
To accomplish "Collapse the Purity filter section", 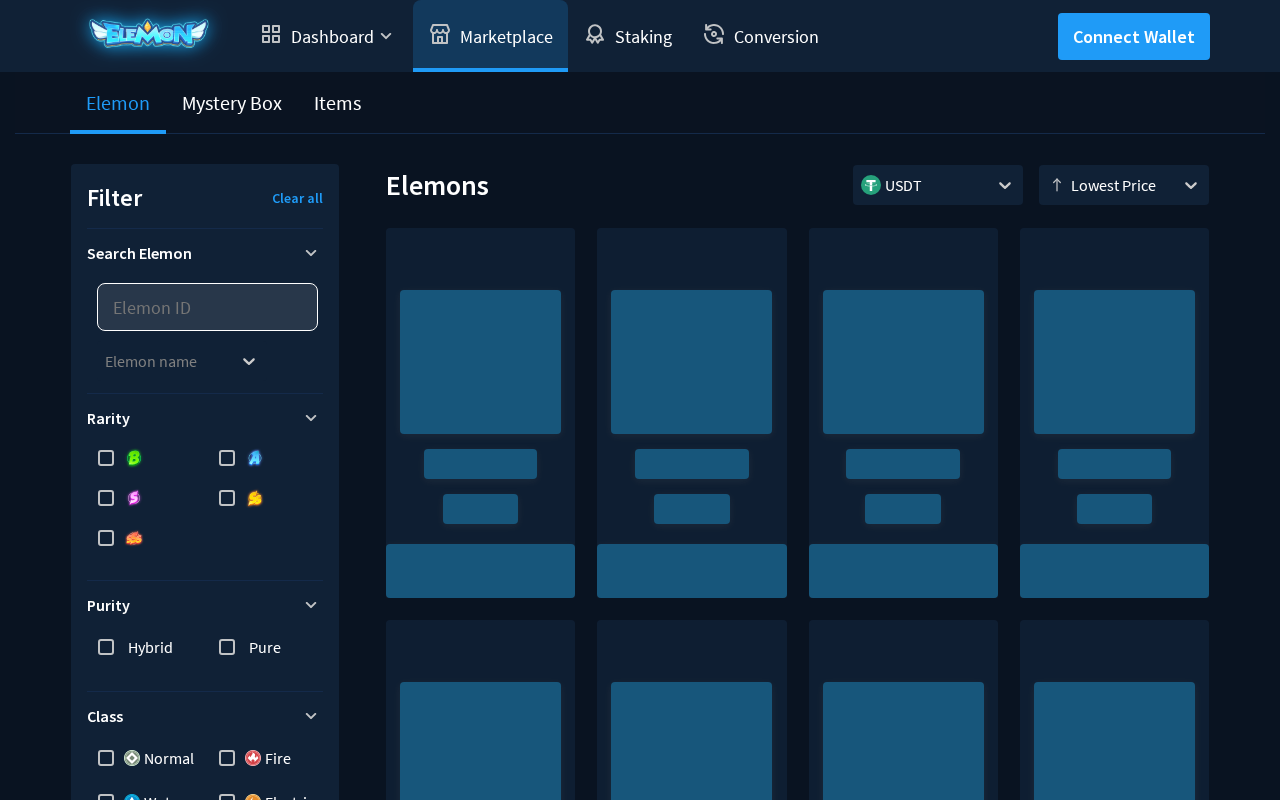I will tap(311, 605).
